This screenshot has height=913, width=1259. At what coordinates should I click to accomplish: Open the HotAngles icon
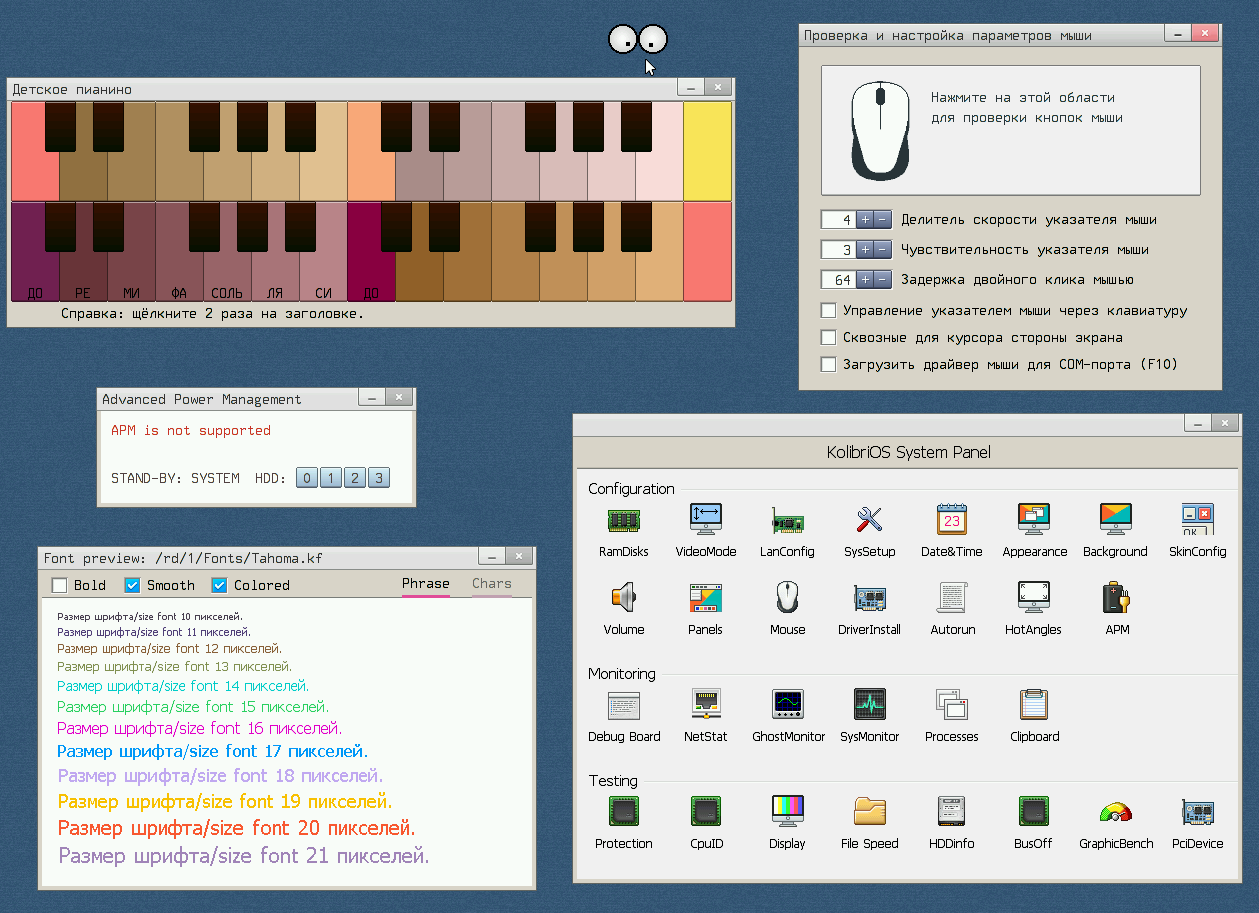click(1033, 598)
